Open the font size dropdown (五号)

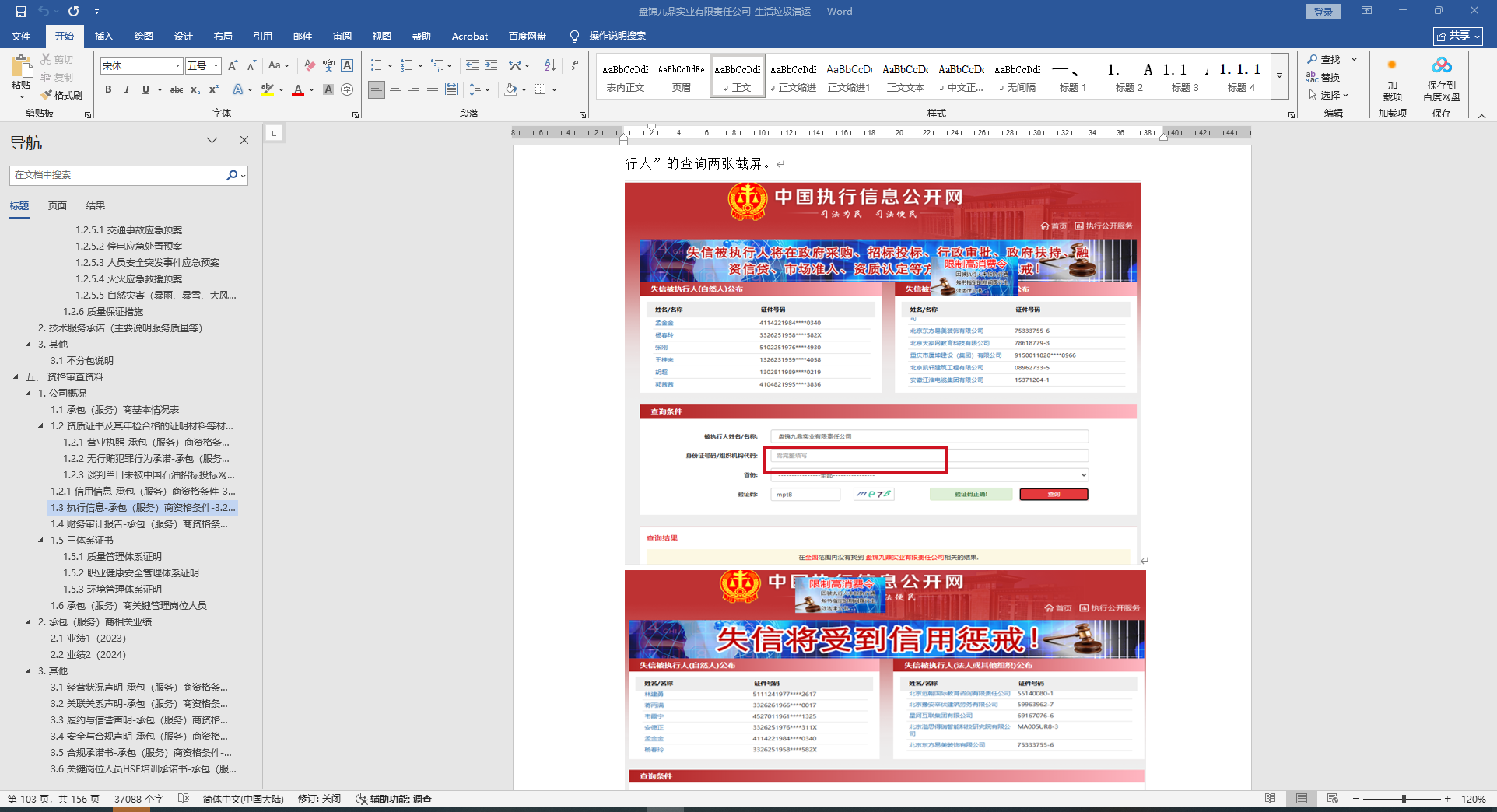click(216, 66)
